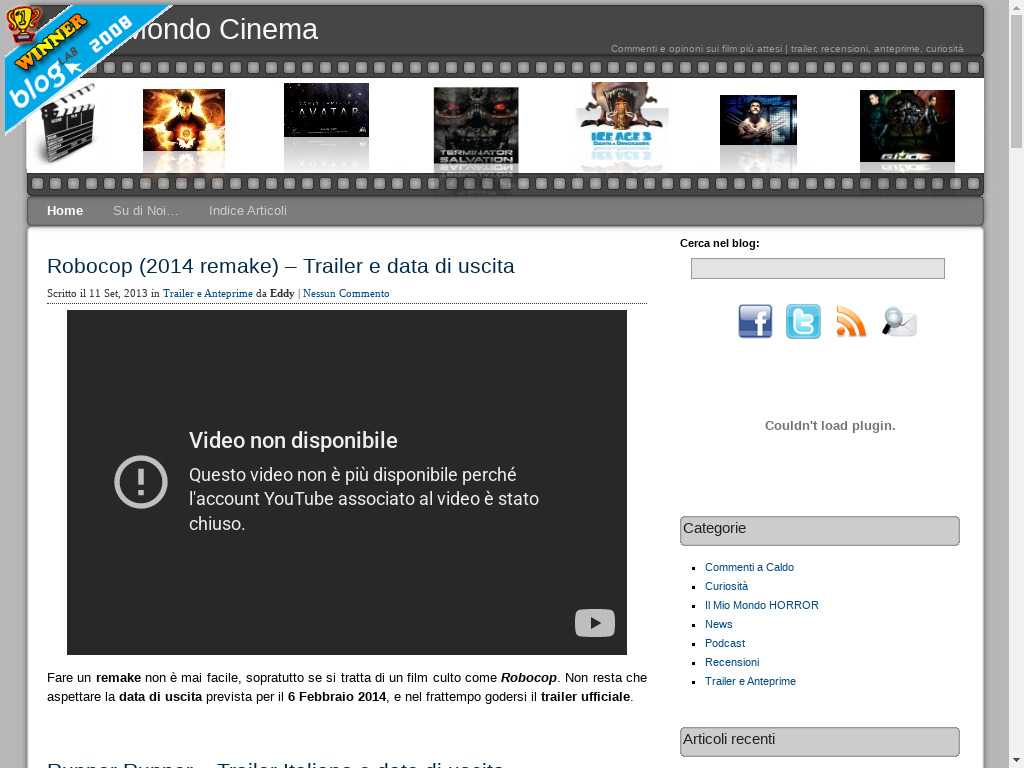The height and width of the screenshot is (768, 1024).
Task: Go to the Home menu tab
Action: tap(65, 211)
